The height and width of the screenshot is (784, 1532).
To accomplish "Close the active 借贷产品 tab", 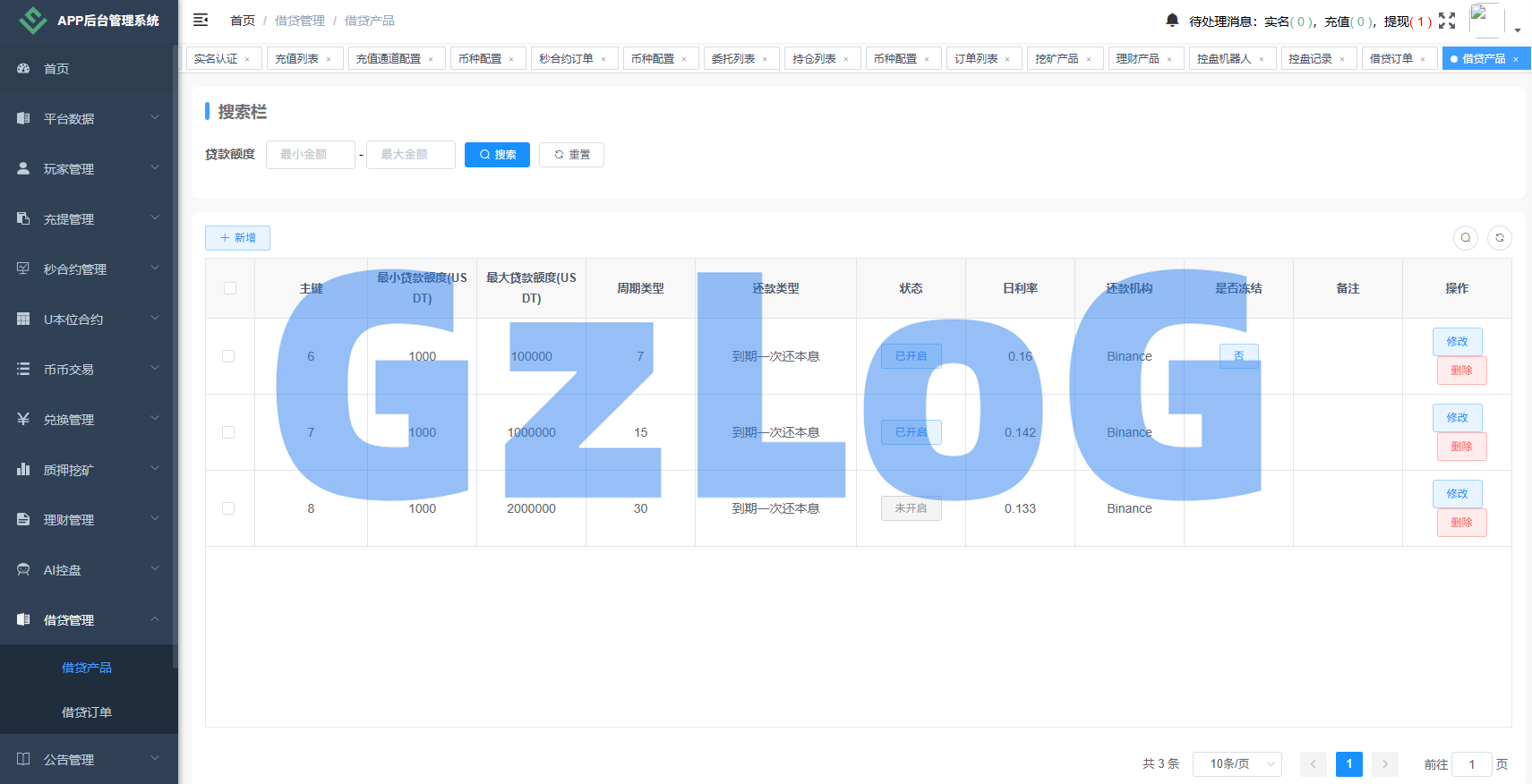I will click(1516, 59).
